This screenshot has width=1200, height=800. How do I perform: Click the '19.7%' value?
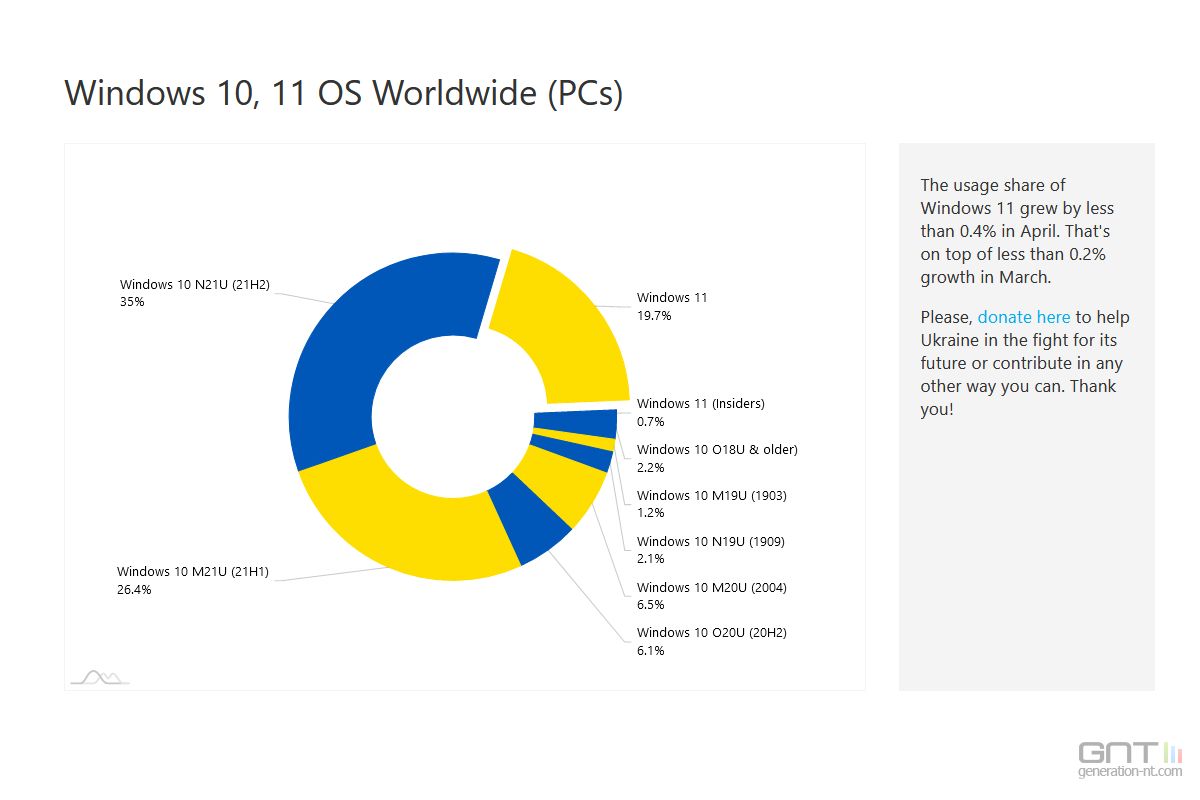(654, 315)
